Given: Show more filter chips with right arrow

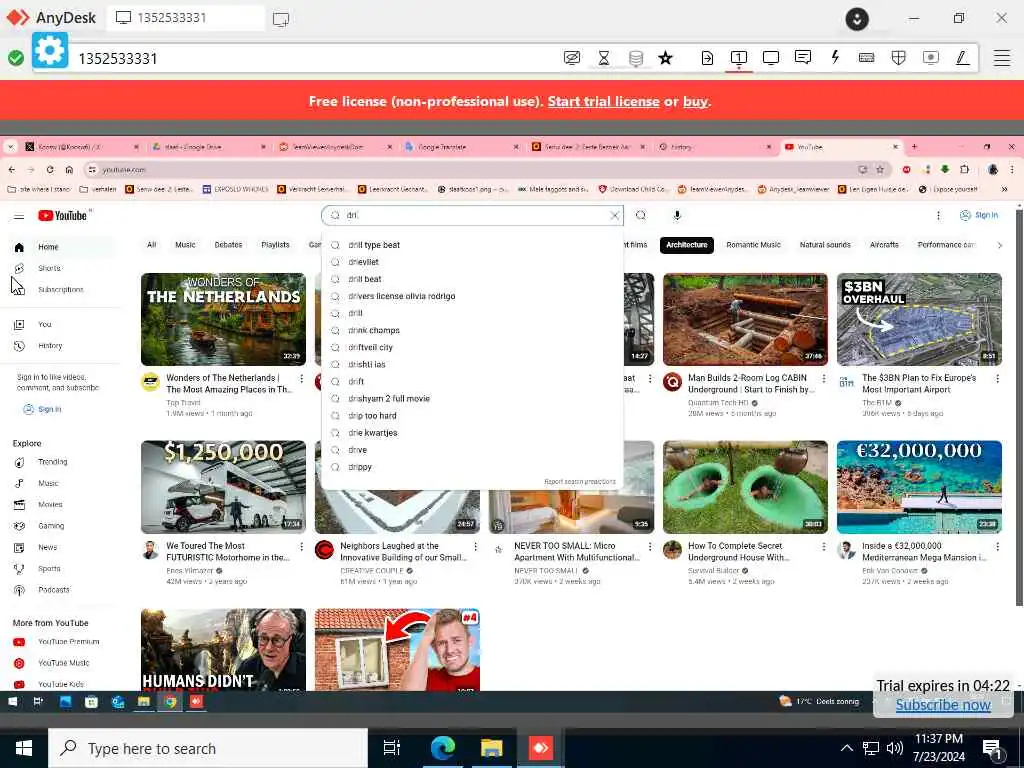Looking at the screenshot, I should (x=999, y=246).
